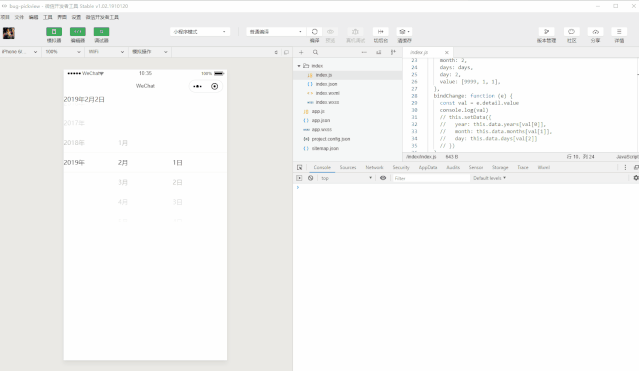Select index.wxss in file tree
Image resolution: width=639 pixels, height=371 pixels.
pyautogui.click(x=348, y=102)
